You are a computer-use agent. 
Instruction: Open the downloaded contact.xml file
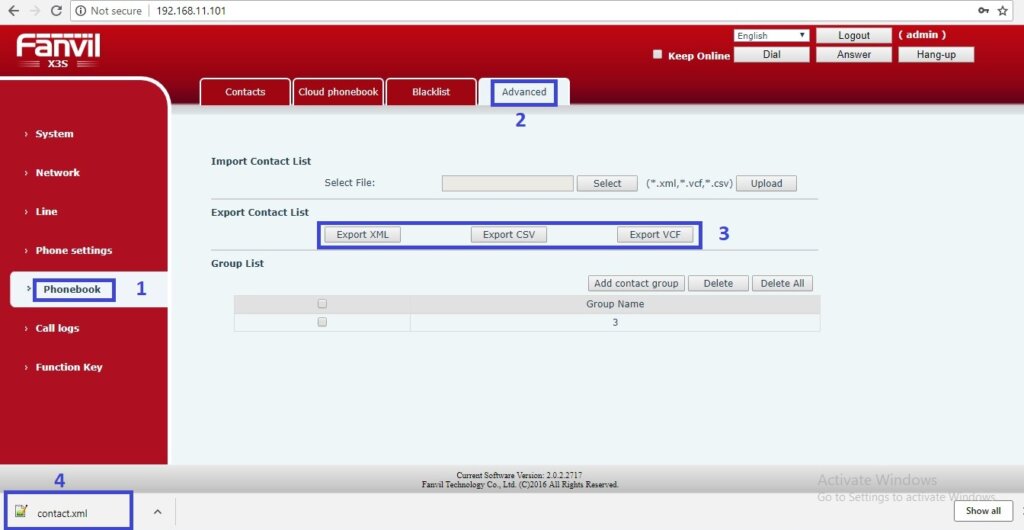[x=61, y=513]
